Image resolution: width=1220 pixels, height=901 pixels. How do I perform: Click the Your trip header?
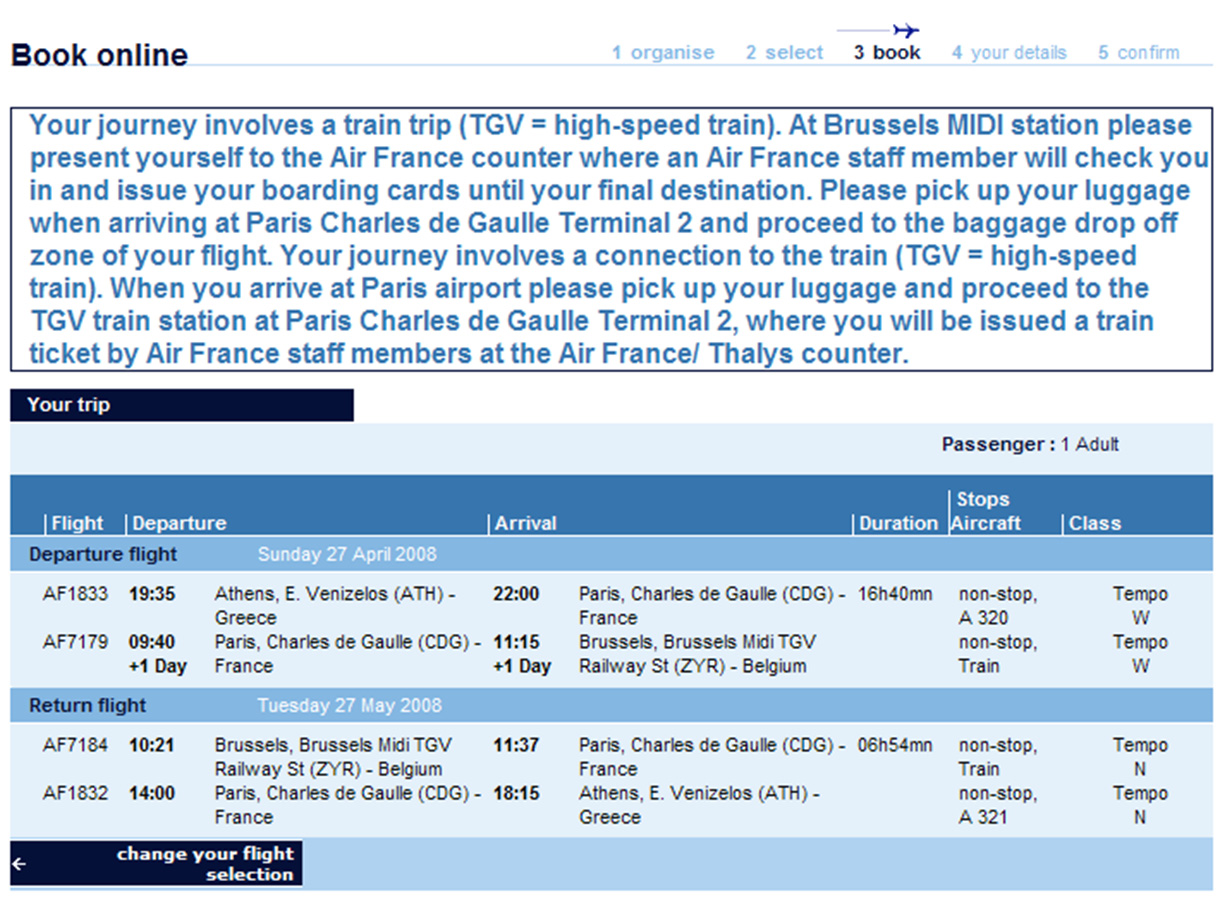pos(182,405)
